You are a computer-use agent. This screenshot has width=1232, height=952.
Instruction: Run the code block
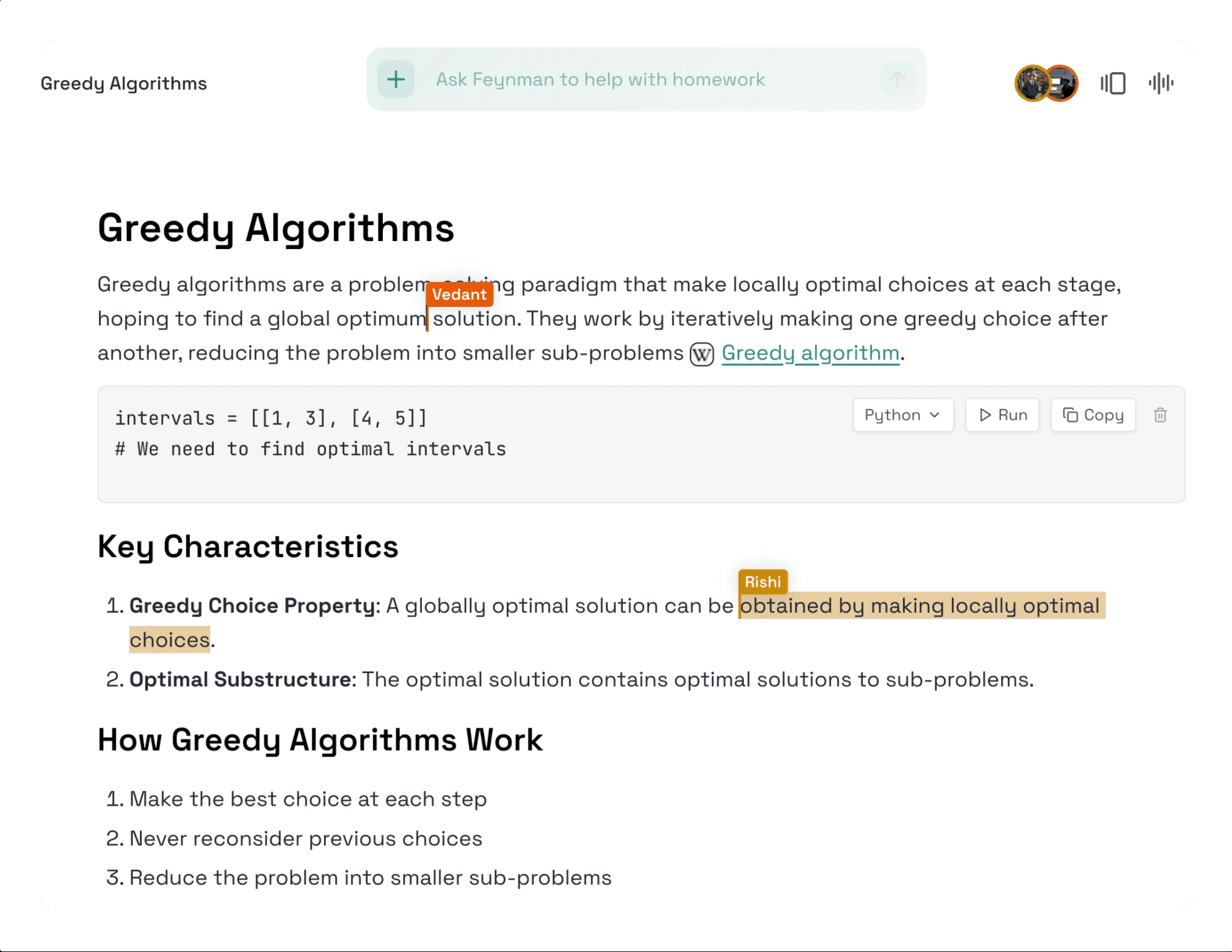pyautogui.click(x=1002, y=415)
